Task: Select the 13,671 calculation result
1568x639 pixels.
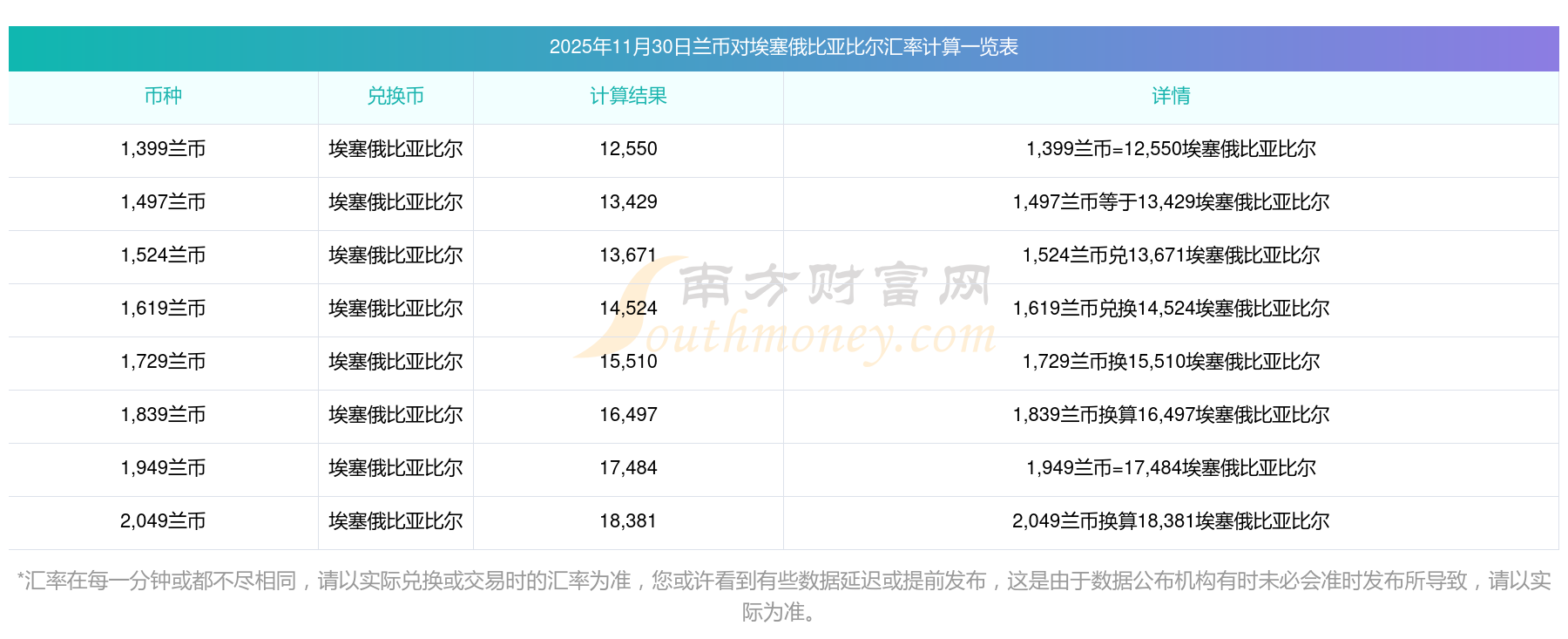Action: (628, 255)
